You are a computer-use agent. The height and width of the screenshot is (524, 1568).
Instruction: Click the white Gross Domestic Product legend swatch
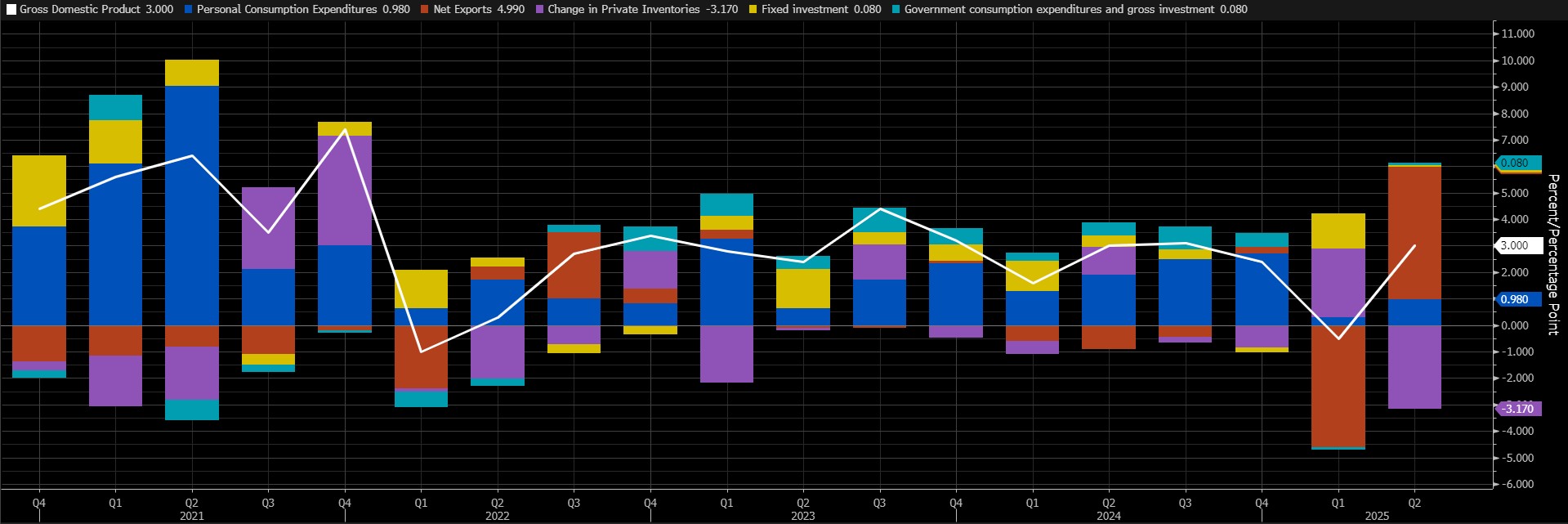(11, 9)
